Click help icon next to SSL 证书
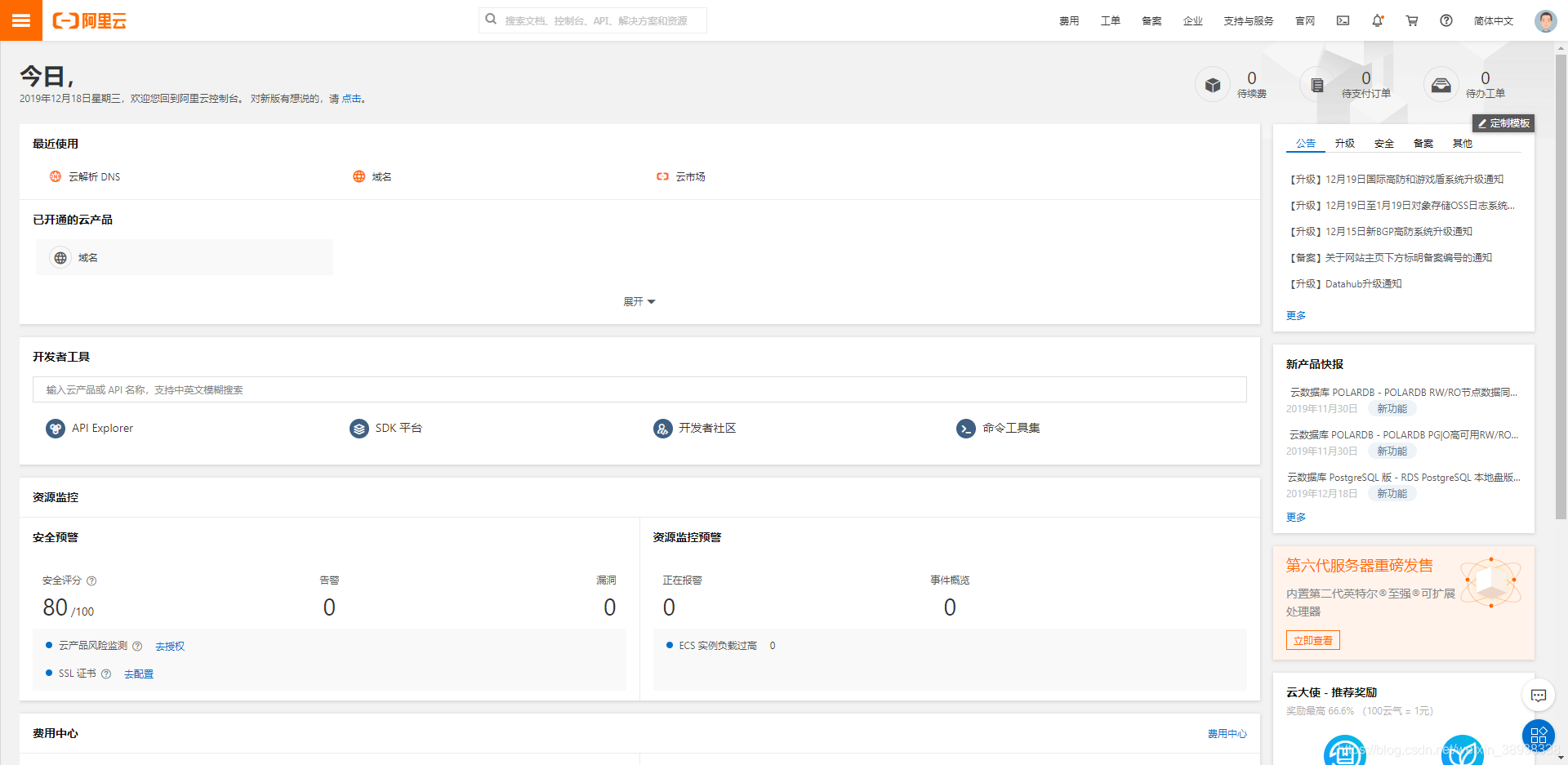This screenshot has width=1568, height=765. pos(106,674)
